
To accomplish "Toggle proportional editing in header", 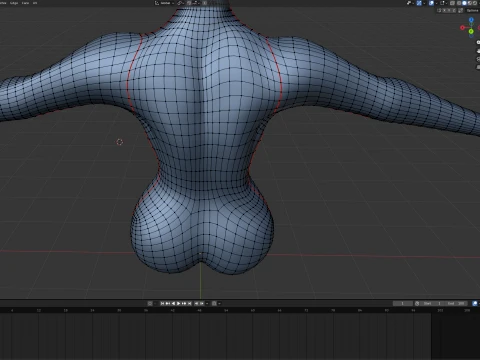I will 204,3.
